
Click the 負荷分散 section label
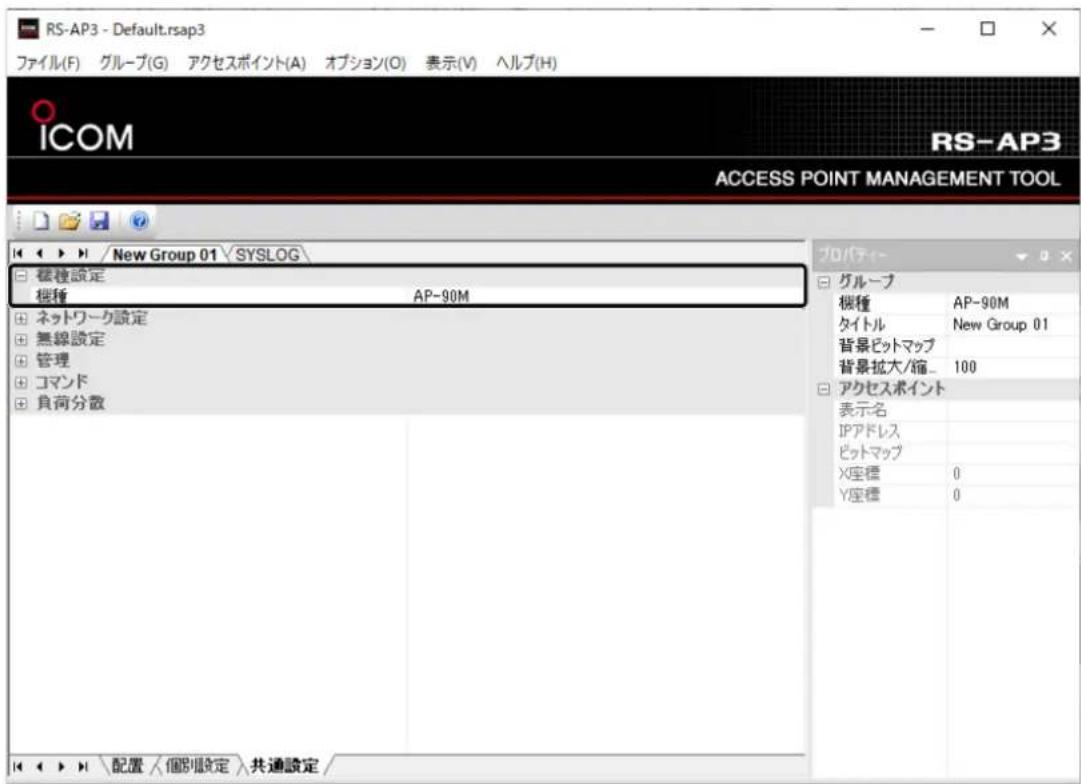pyautogui.click(x=70, y=403)
